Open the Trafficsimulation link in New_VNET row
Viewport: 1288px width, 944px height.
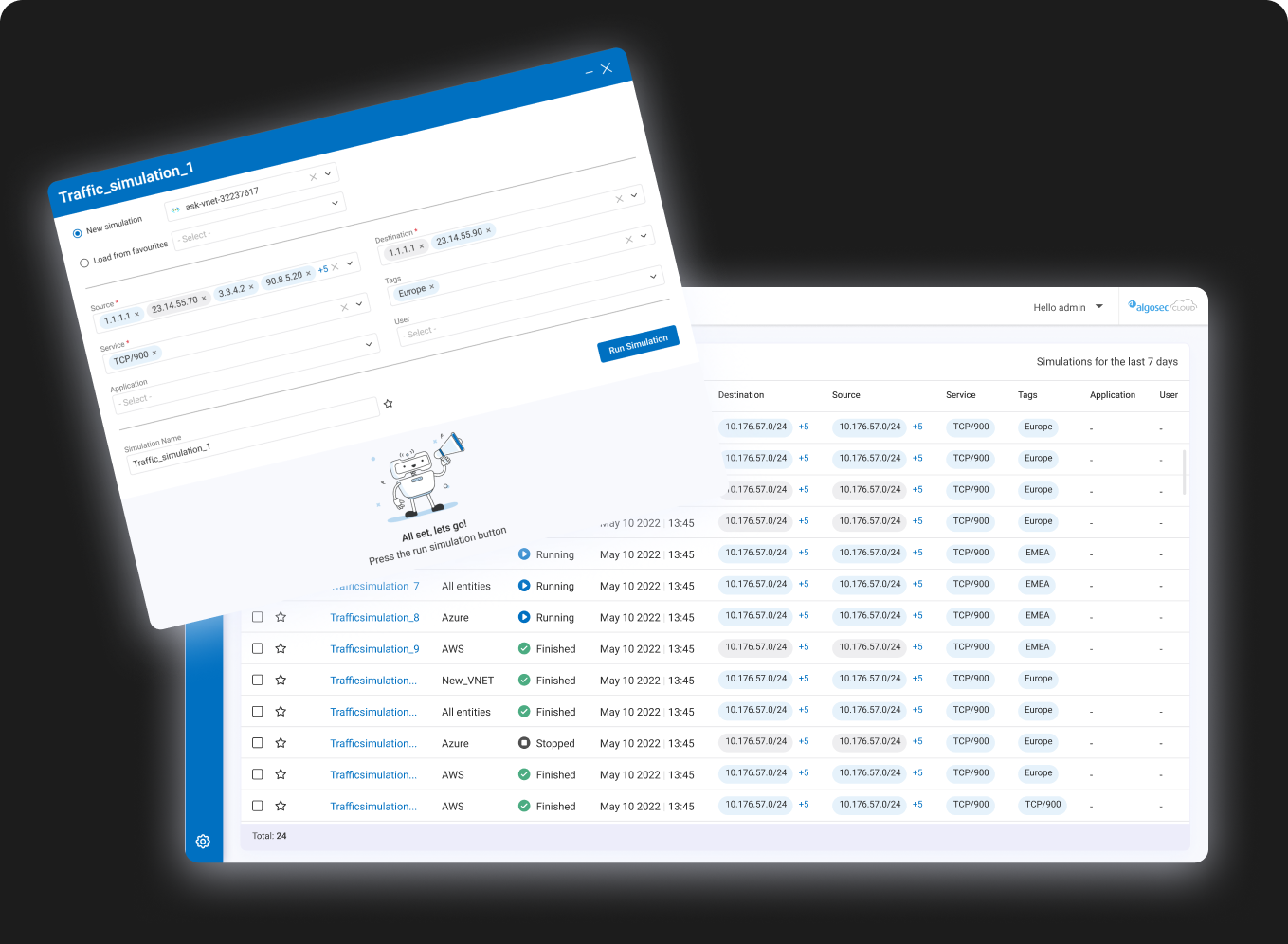point(373,681)
